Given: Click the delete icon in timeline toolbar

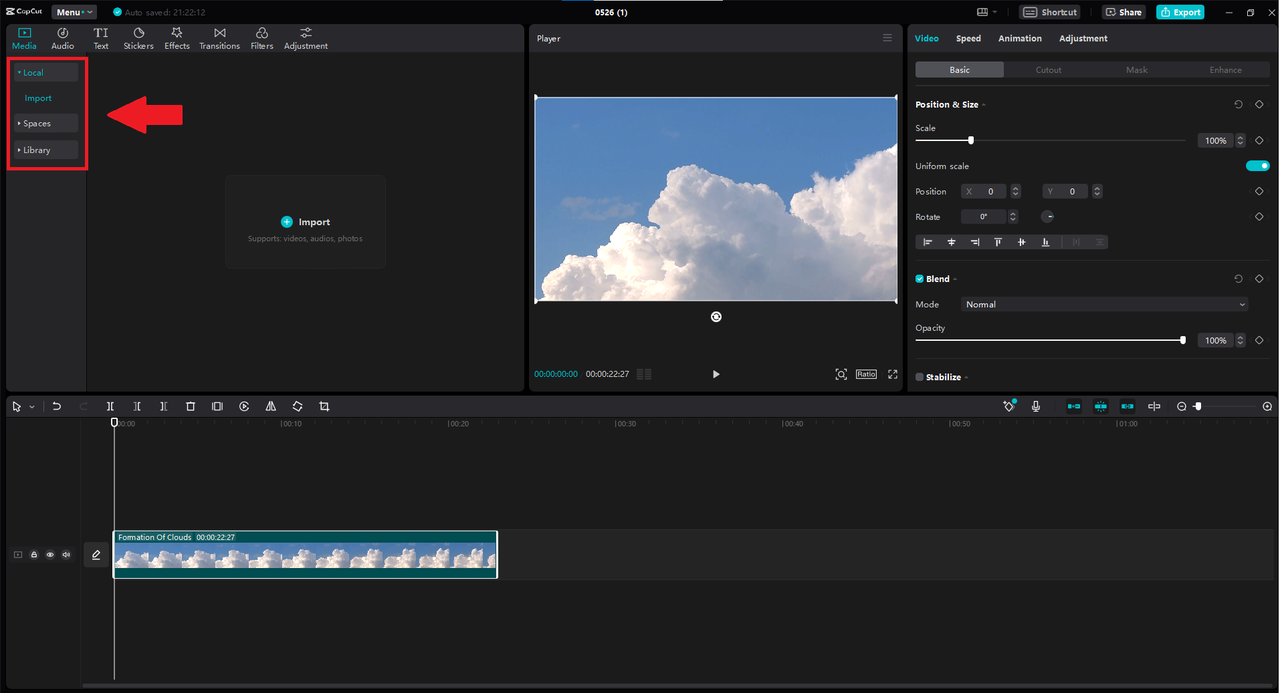Looking at the screenshot, I should point(190,407).
